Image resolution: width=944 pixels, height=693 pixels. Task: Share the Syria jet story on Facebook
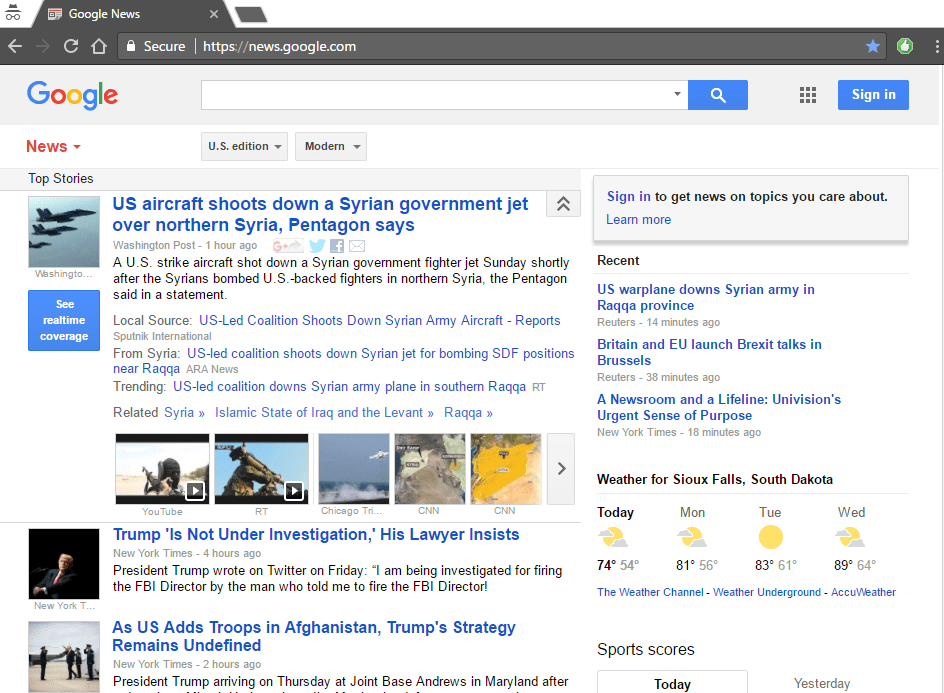(x=335, y=245)
